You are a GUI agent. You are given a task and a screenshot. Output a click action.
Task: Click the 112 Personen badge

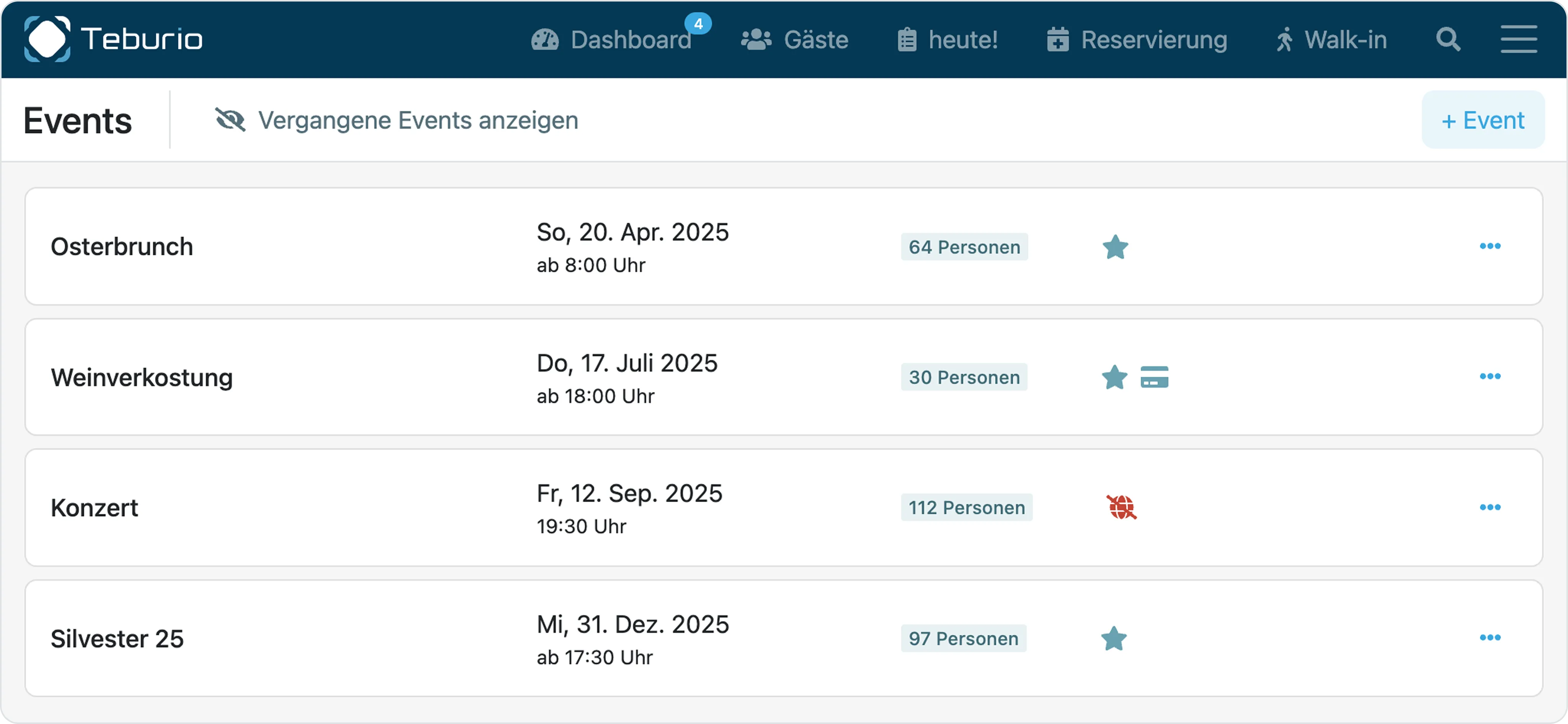(967, 507)
